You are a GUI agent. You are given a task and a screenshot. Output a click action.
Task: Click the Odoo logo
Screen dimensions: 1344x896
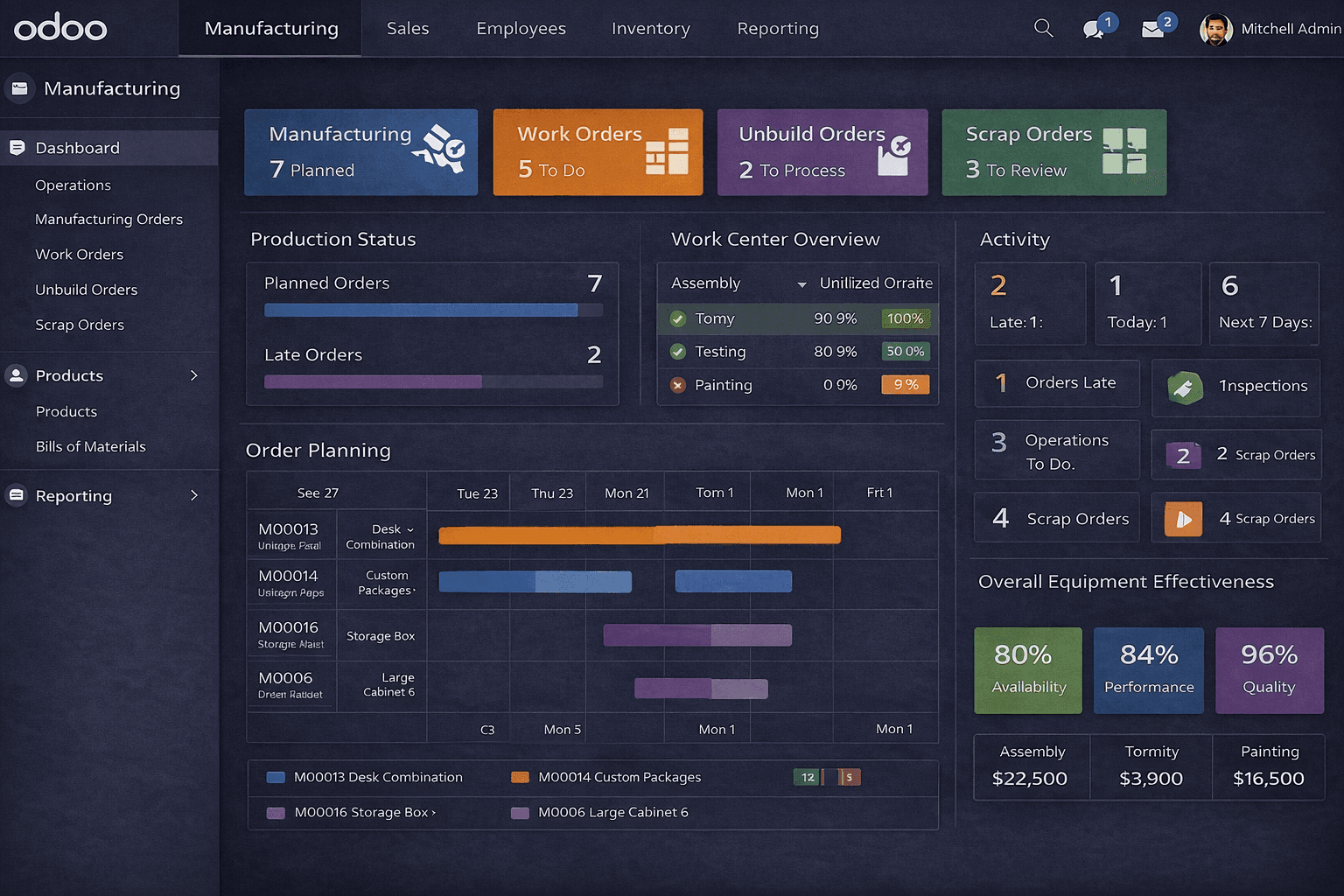click(x=60, y=28)
